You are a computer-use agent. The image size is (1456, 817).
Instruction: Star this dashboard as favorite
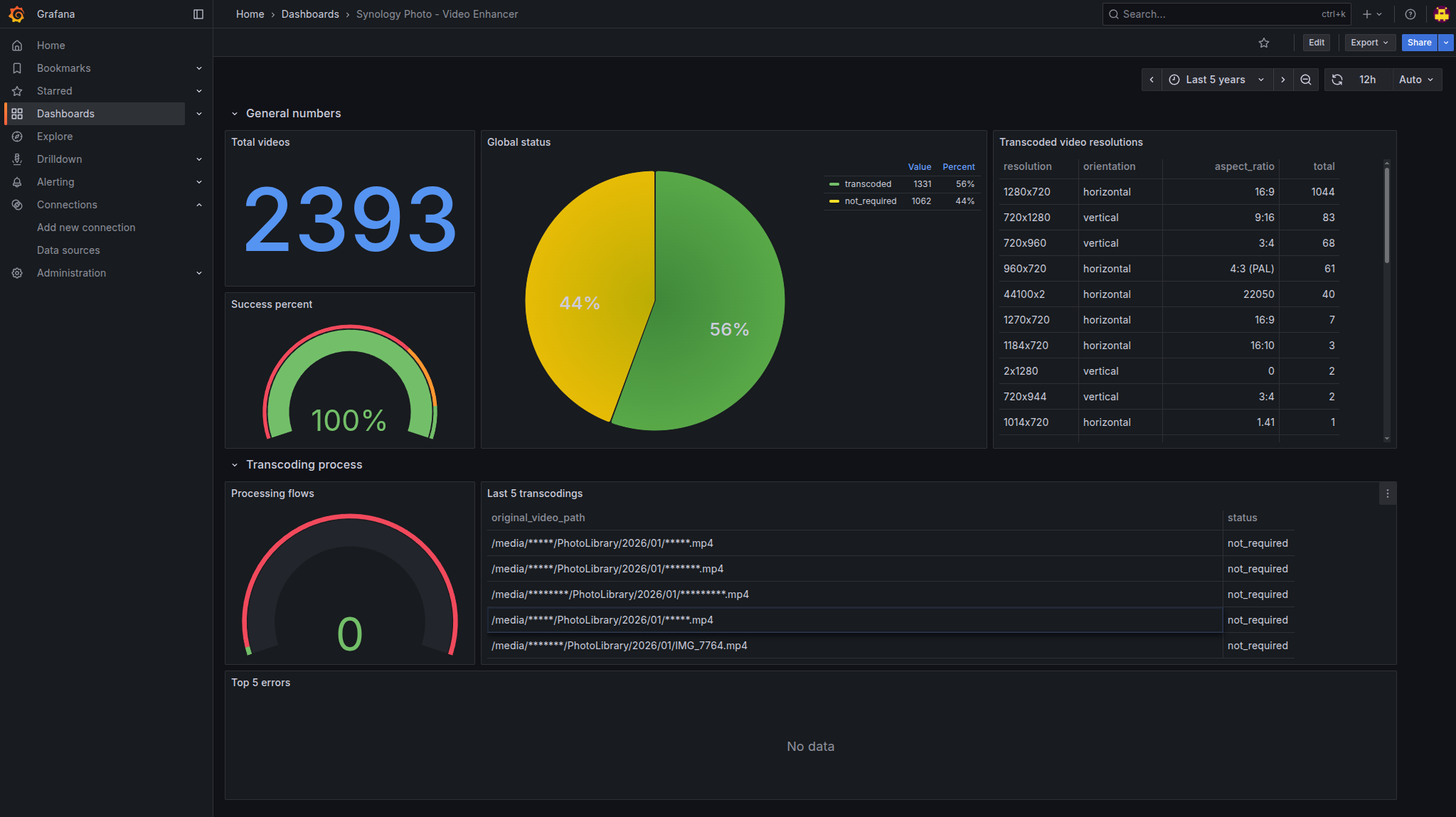1264,43
